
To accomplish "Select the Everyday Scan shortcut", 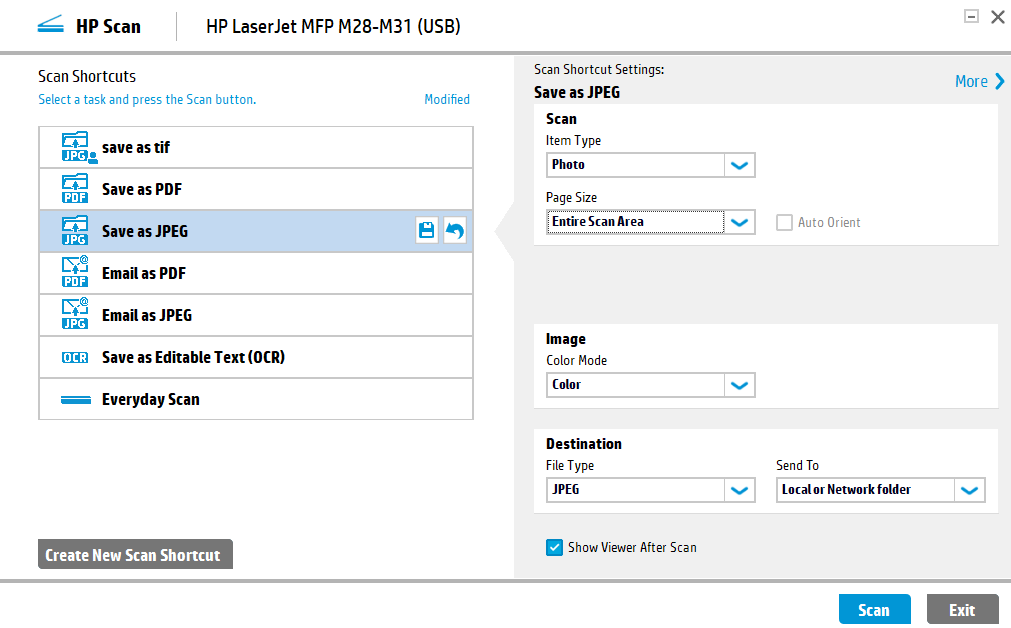I will tap(256, 399).
